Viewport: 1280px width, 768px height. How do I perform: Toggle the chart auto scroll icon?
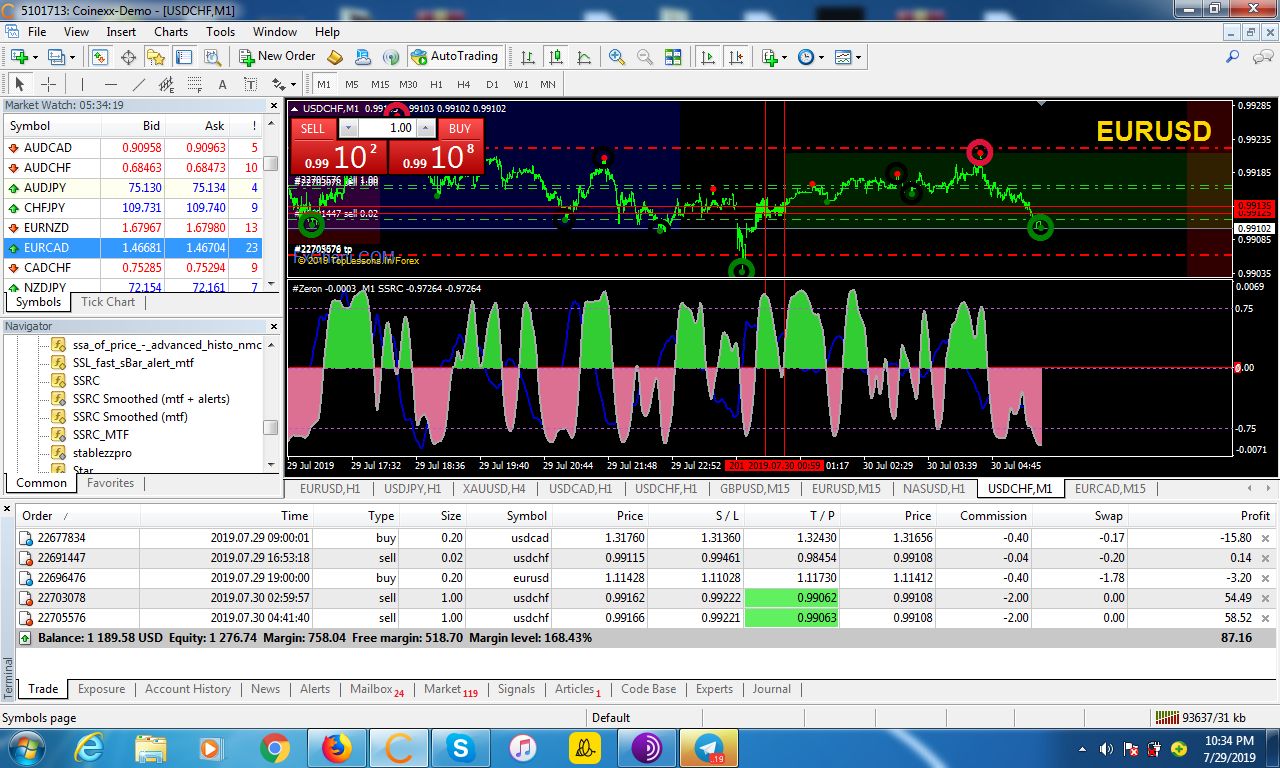[708, 57]
